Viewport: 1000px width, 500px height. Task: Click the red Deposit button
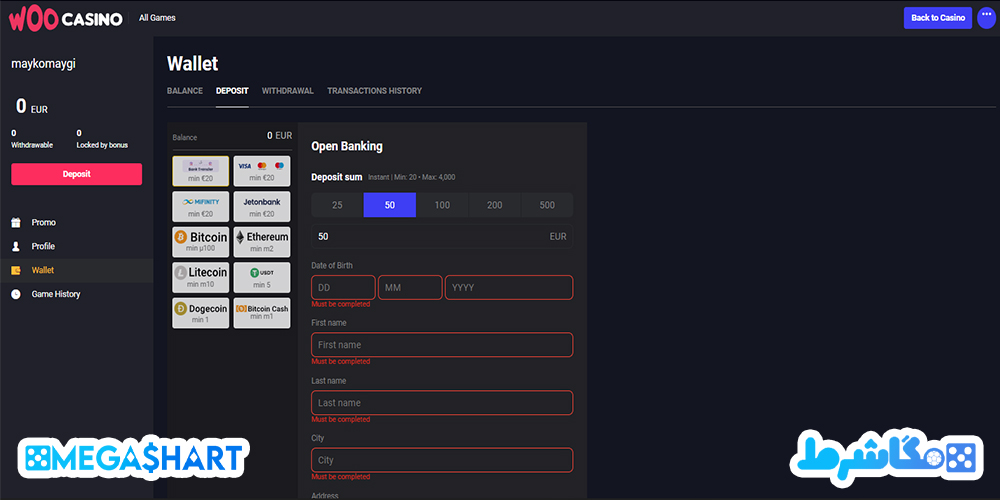(x=77, y=174)
